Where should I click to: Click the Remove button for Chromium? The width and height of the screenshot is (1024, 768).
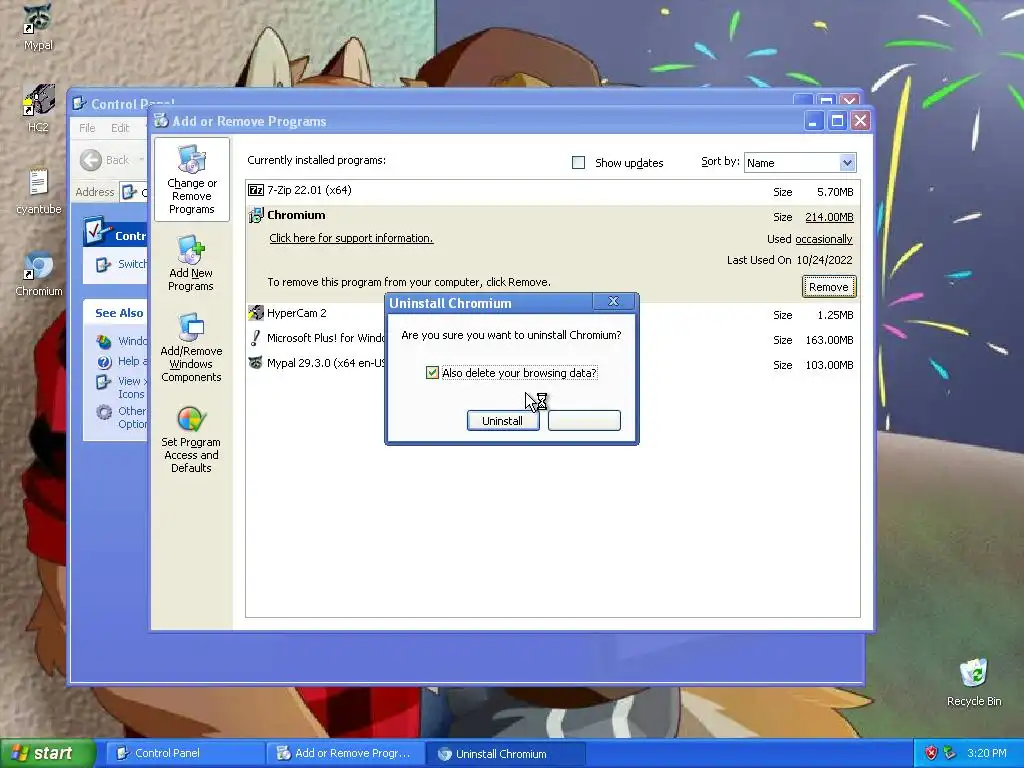[829, 287]
